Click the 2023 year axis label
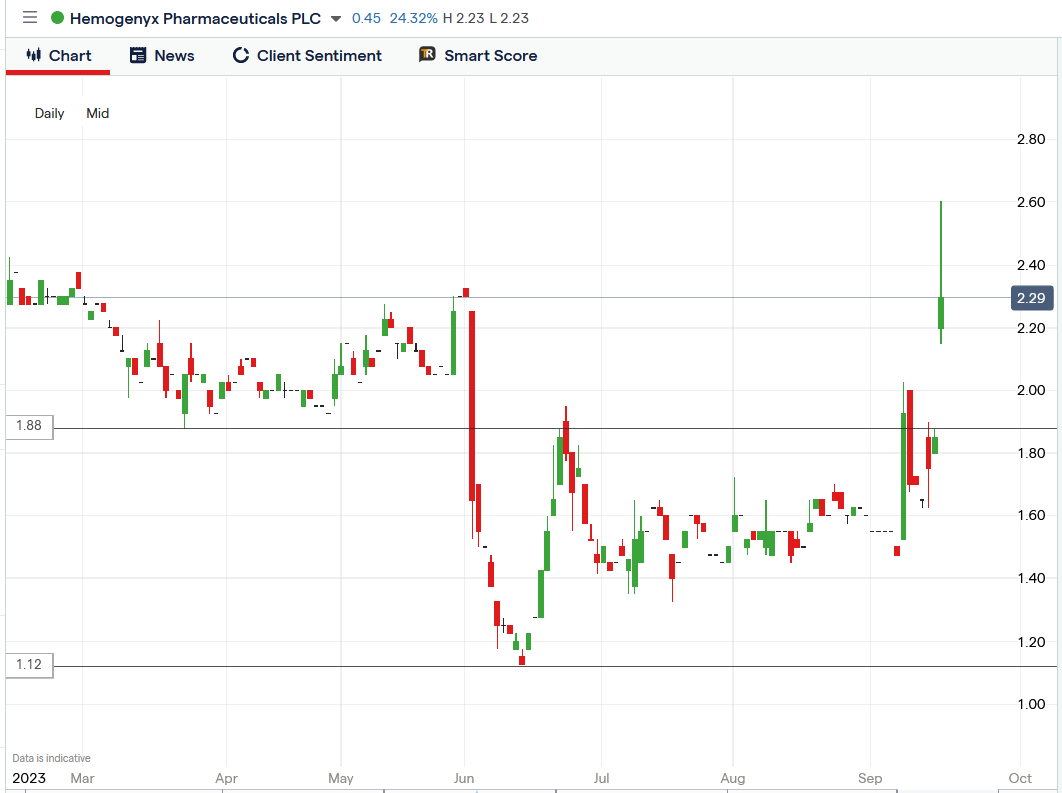The width and height of the screenshot is (1062, 793). [x=29, y=778]
